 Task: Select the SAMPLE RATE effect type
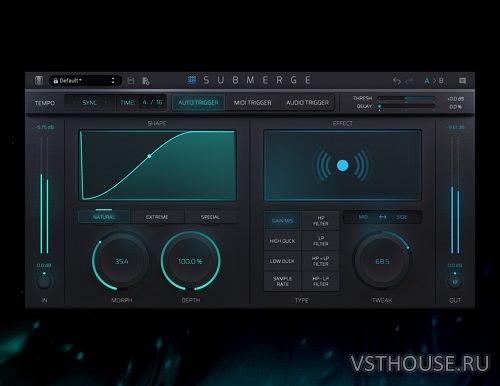pyautogui.click(x=283, y=281)
